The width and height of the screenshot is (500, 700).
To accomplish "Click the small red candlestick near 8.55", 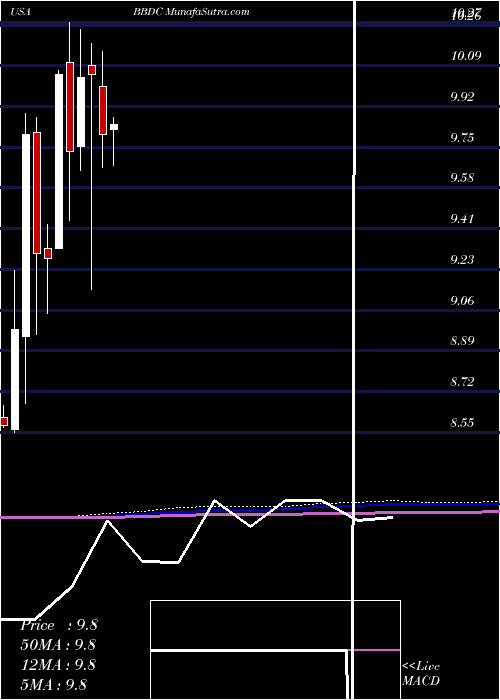I will coord(4,421).
